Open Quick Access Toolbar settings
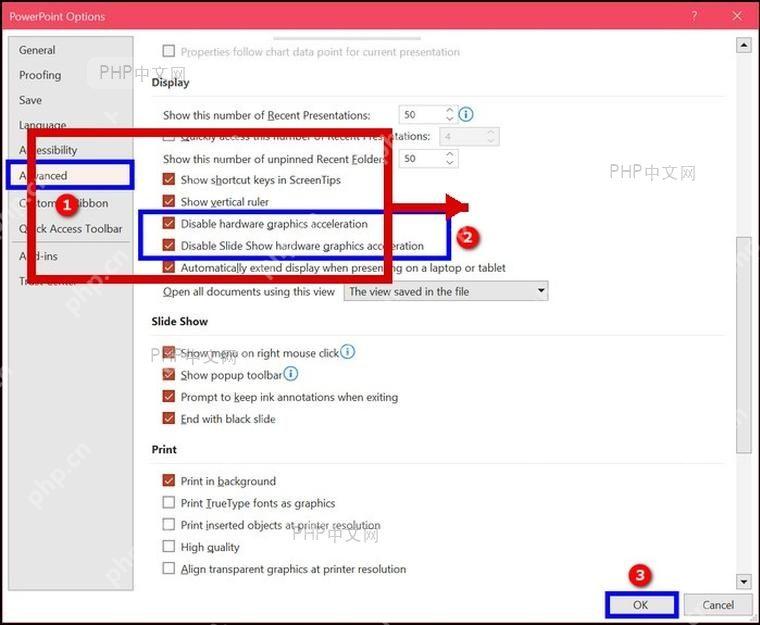 pyautogui.click(x=71, y=228)
